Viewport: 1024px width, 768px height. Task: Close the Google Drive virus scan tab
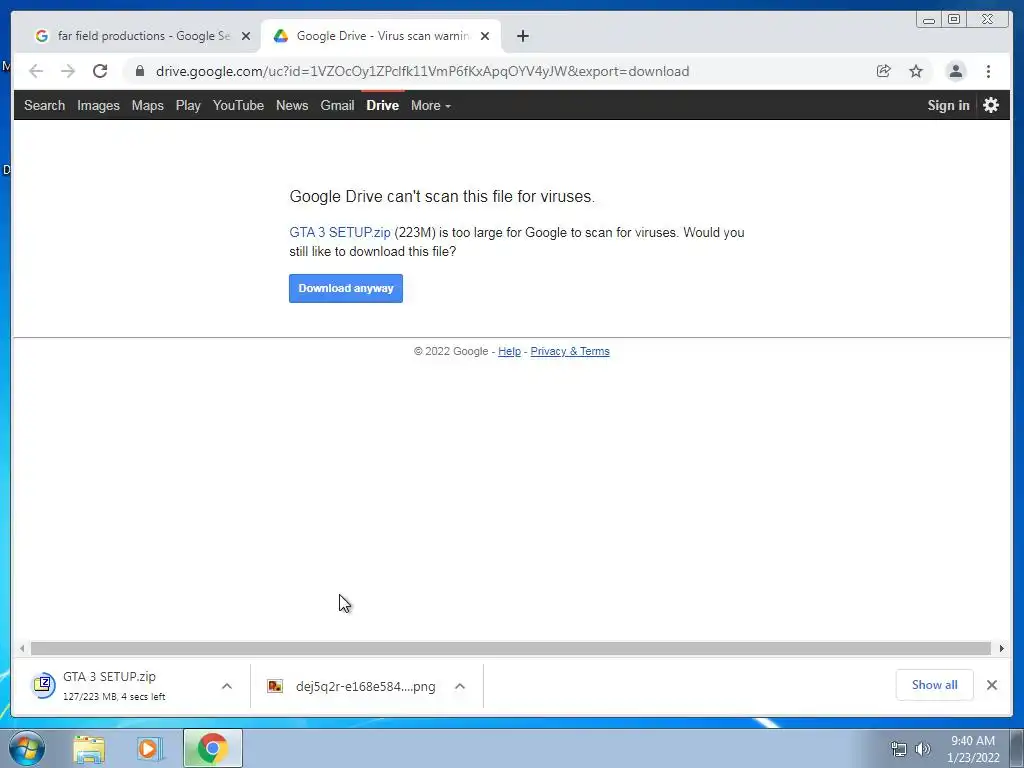click(485, 36)
